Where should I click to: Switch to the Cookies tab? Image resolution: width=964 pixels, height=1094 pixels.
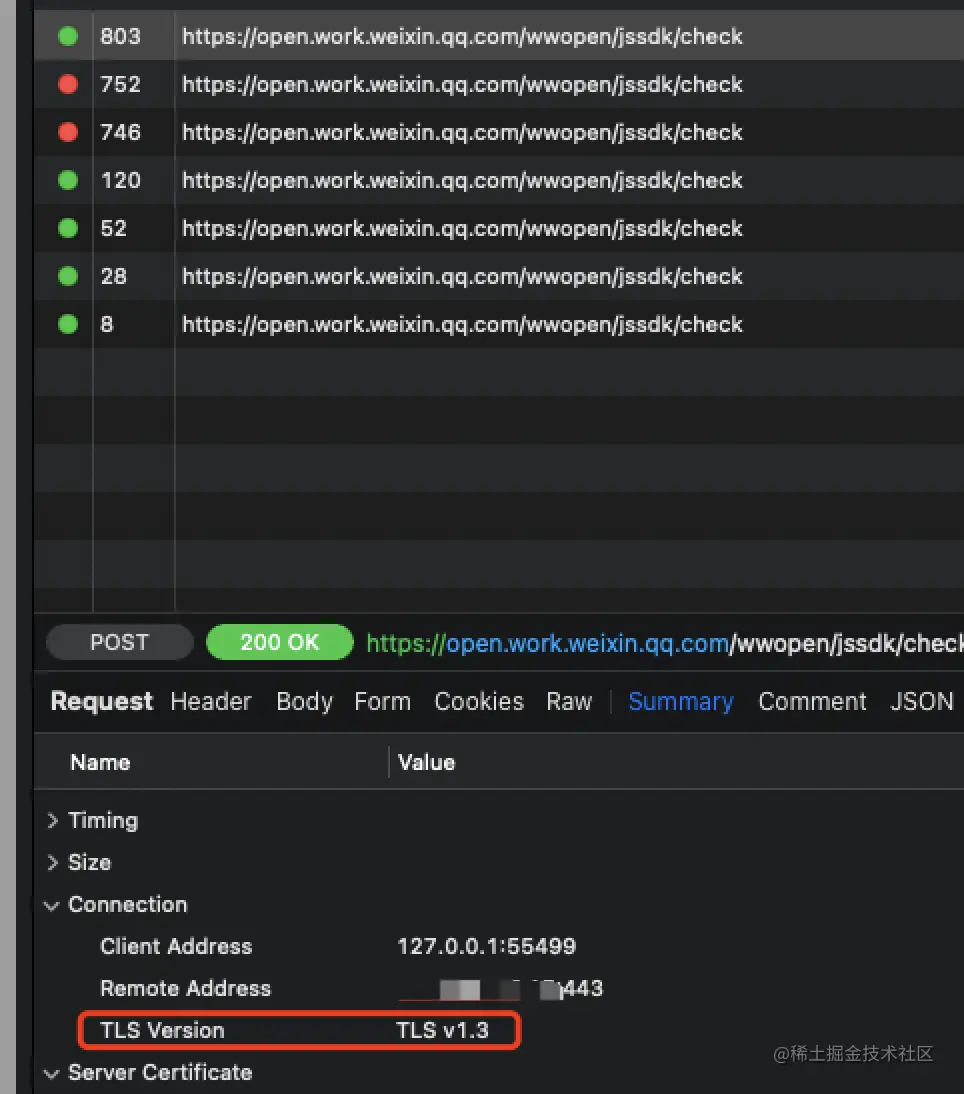pos(479,702)
